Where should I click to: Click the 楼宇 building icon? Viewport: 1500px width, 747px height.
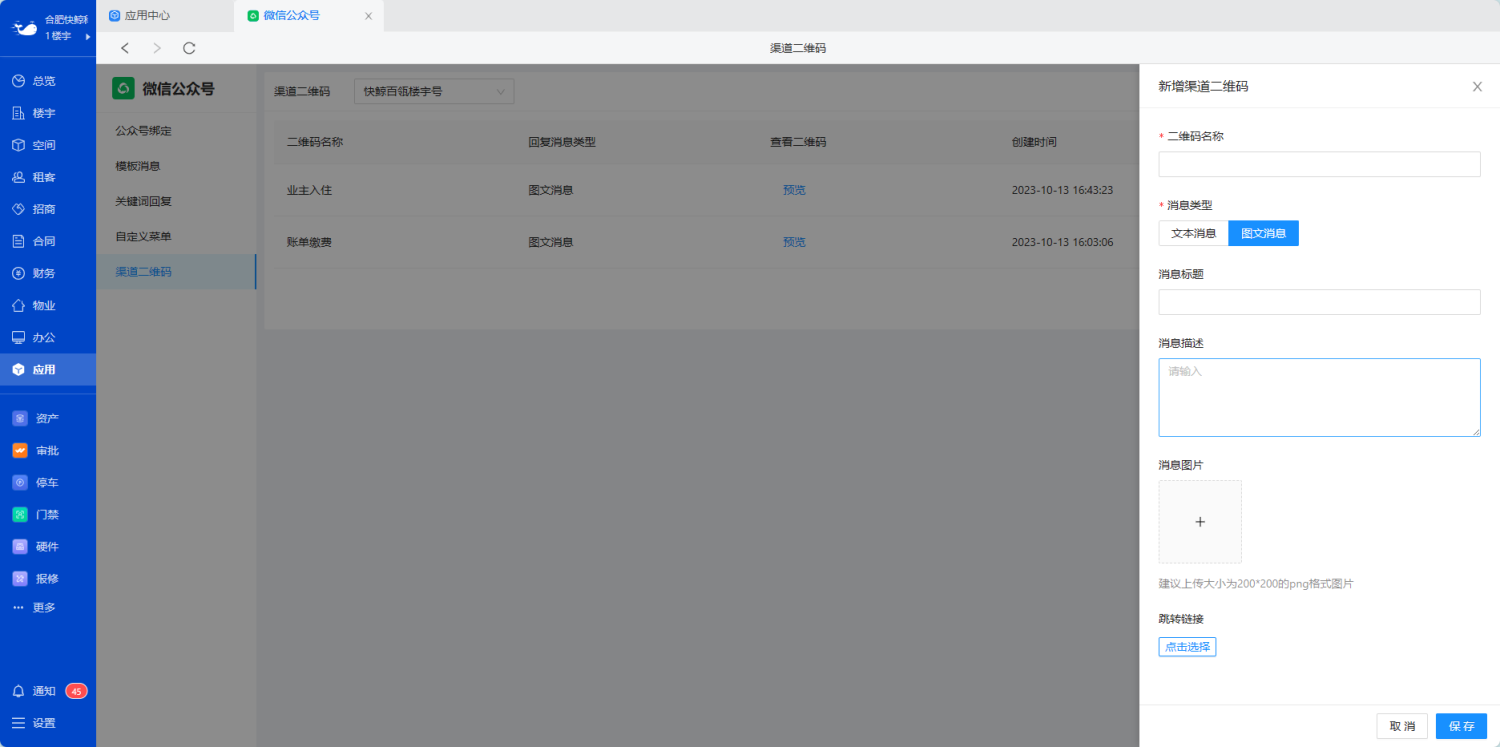(x=18, y=113)
